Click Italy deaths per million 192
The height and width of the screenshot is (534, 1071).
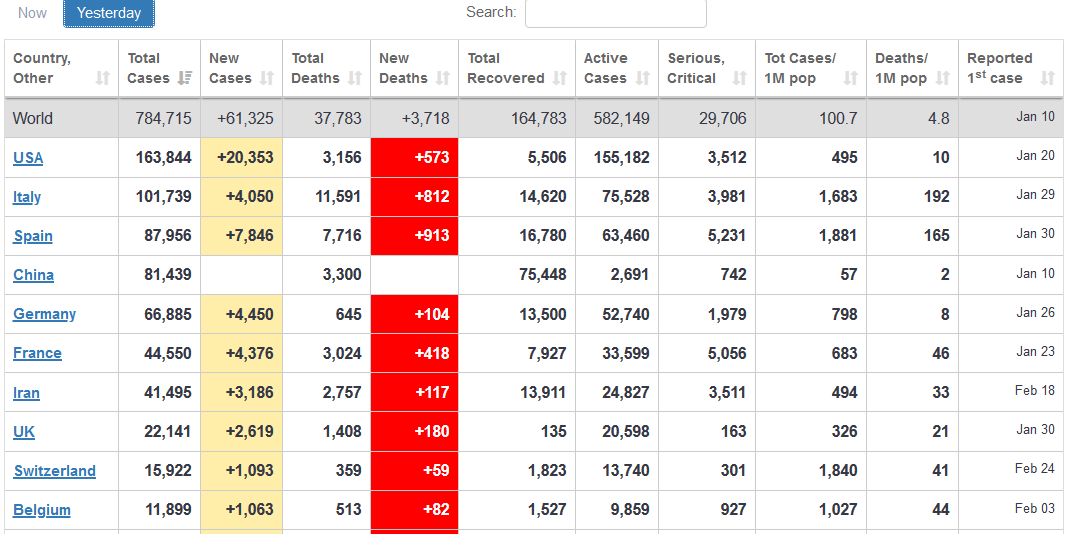click(936, 197)
